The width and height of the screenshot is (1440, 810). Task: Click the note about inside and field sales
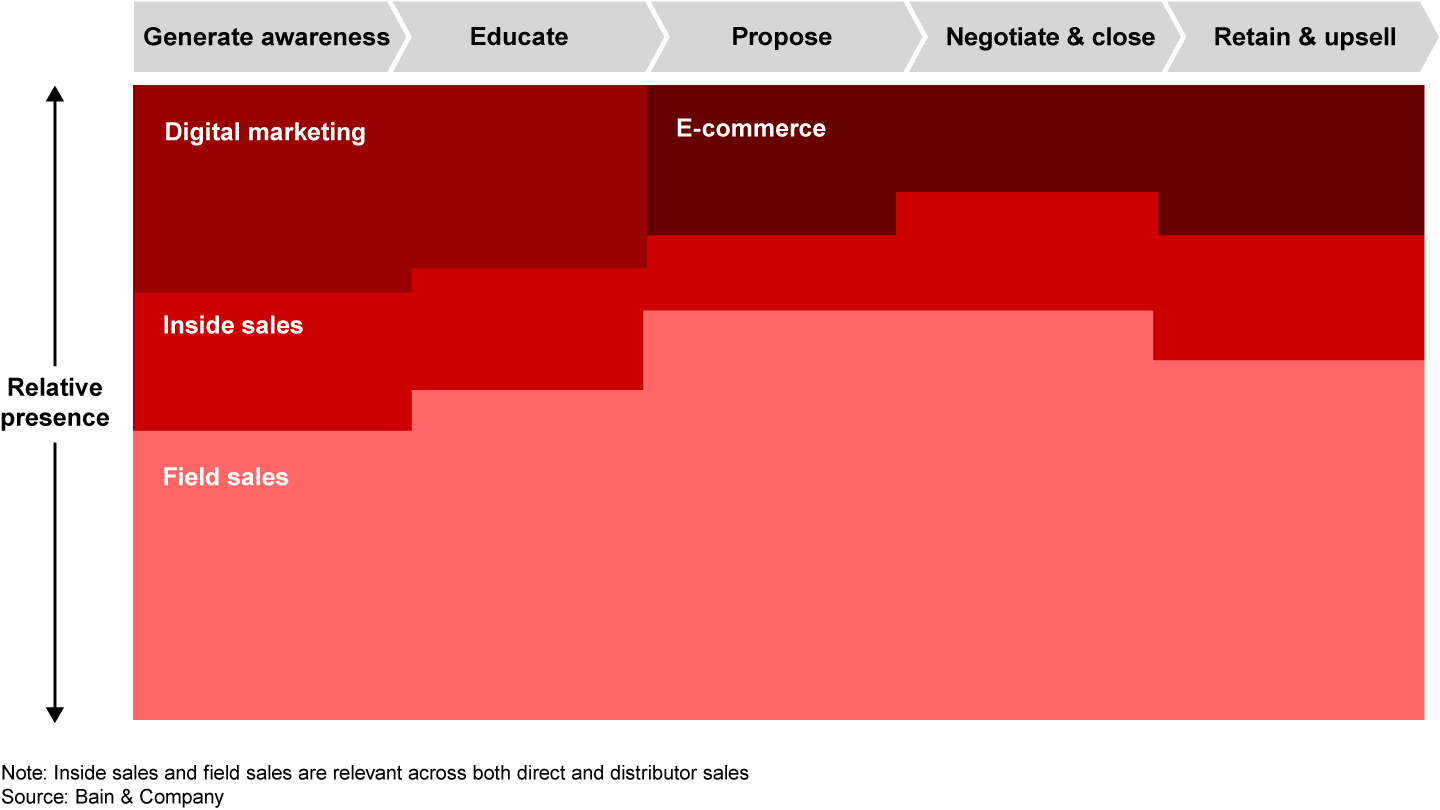coord(375,773)
